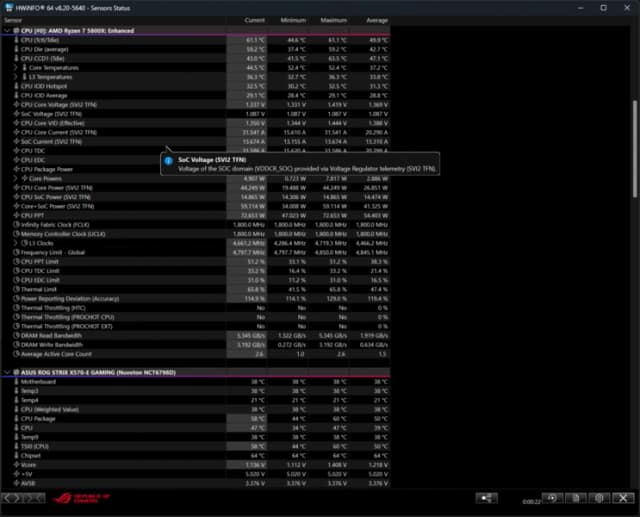The height and width of the screenshot is (517, 640).
Task: Select Thermal Throttling (PROCHOT CPU) row
Action: pyautogui.click(x=196, y=317)
